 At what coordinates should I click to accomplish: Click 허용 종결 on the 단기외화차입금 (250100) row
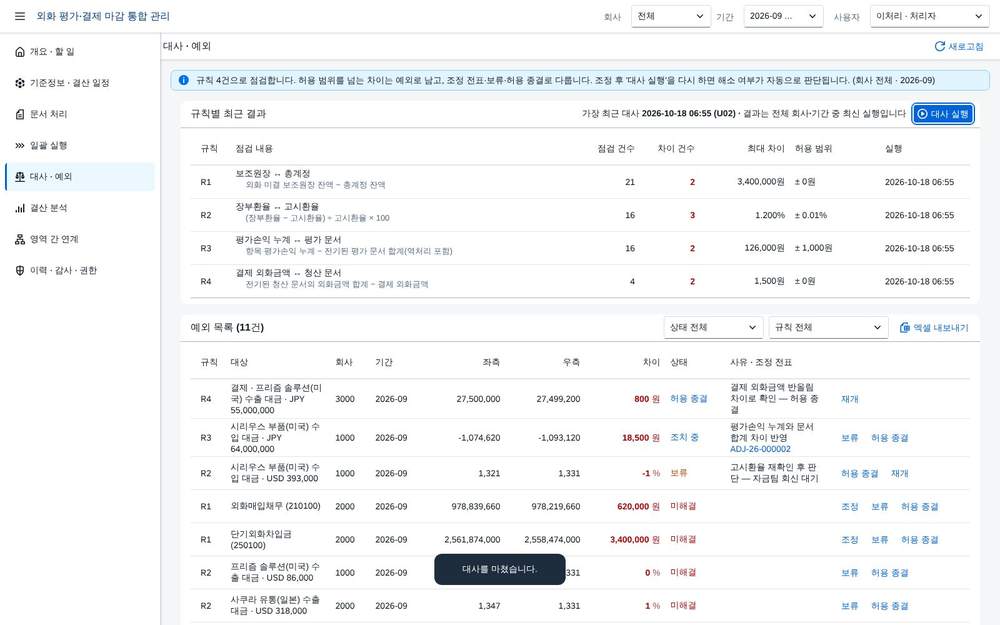point(920,540)
